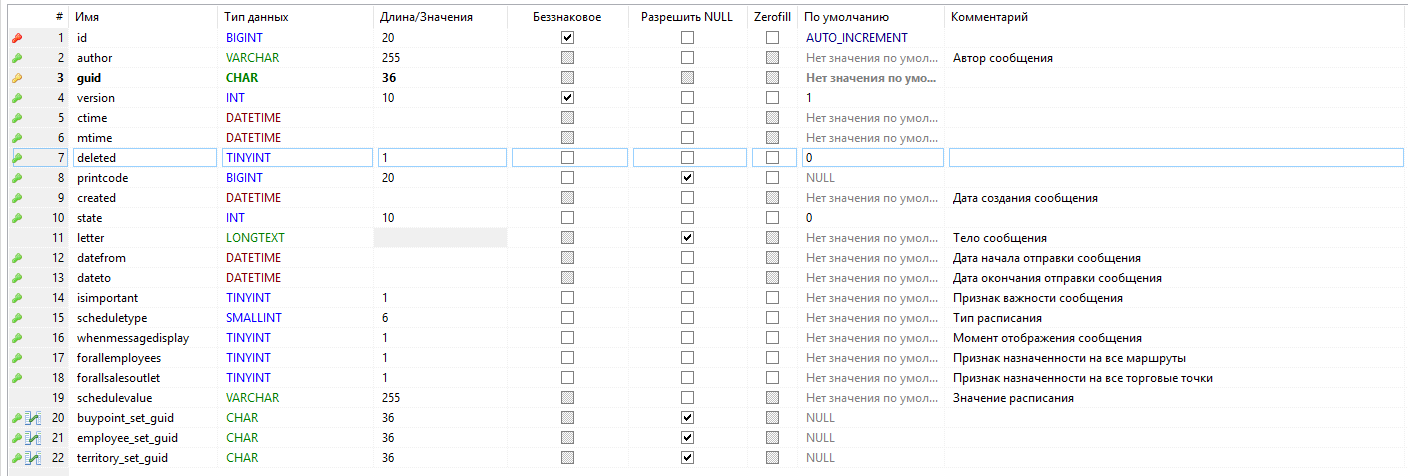Click the foreign key icon for territory_set_guid
This screenshot has width=1408, height=476.
tap(33, 458)
